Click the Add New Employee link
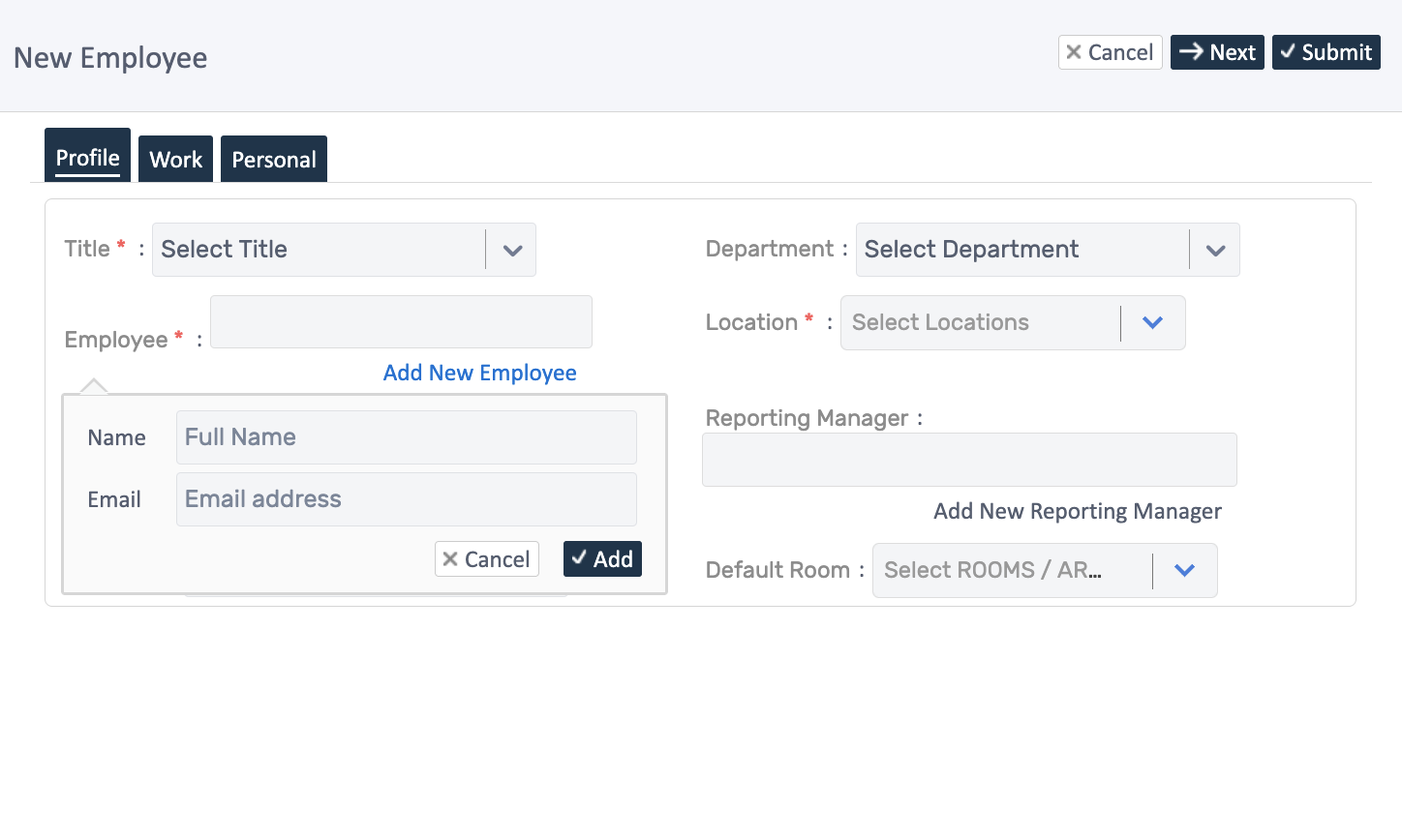Screen dimensions: 1402x840 (x=479, y=373)
